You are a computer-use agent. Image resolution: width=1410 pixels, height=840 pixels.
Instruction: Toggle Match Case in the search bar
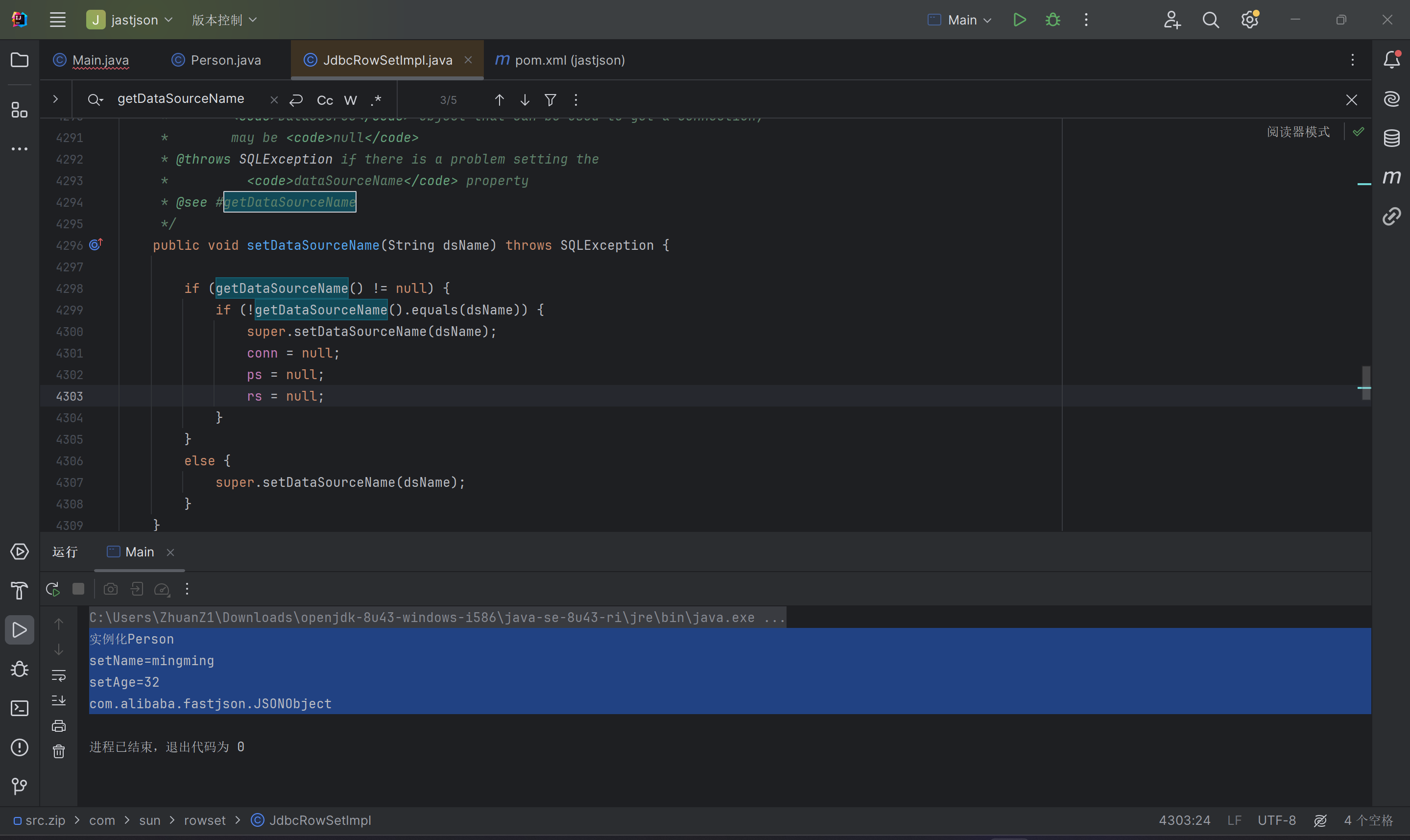coord(325,100)
